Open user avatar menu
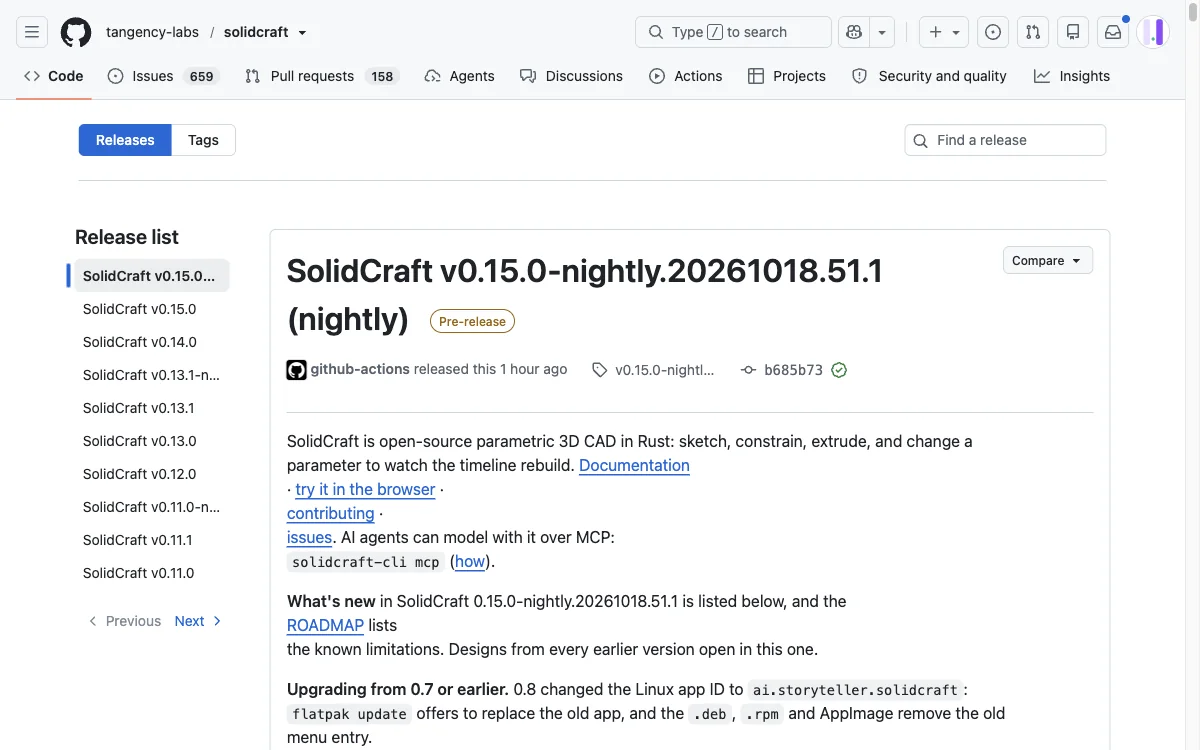 [x=1153, y=32]
